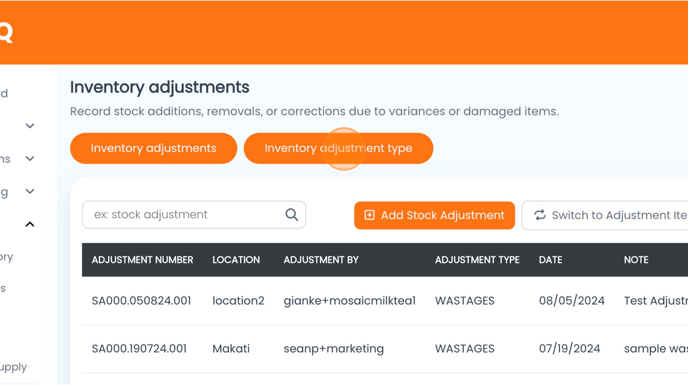
Task: Sort by the Location column header
Action: [x=236, y=260]
